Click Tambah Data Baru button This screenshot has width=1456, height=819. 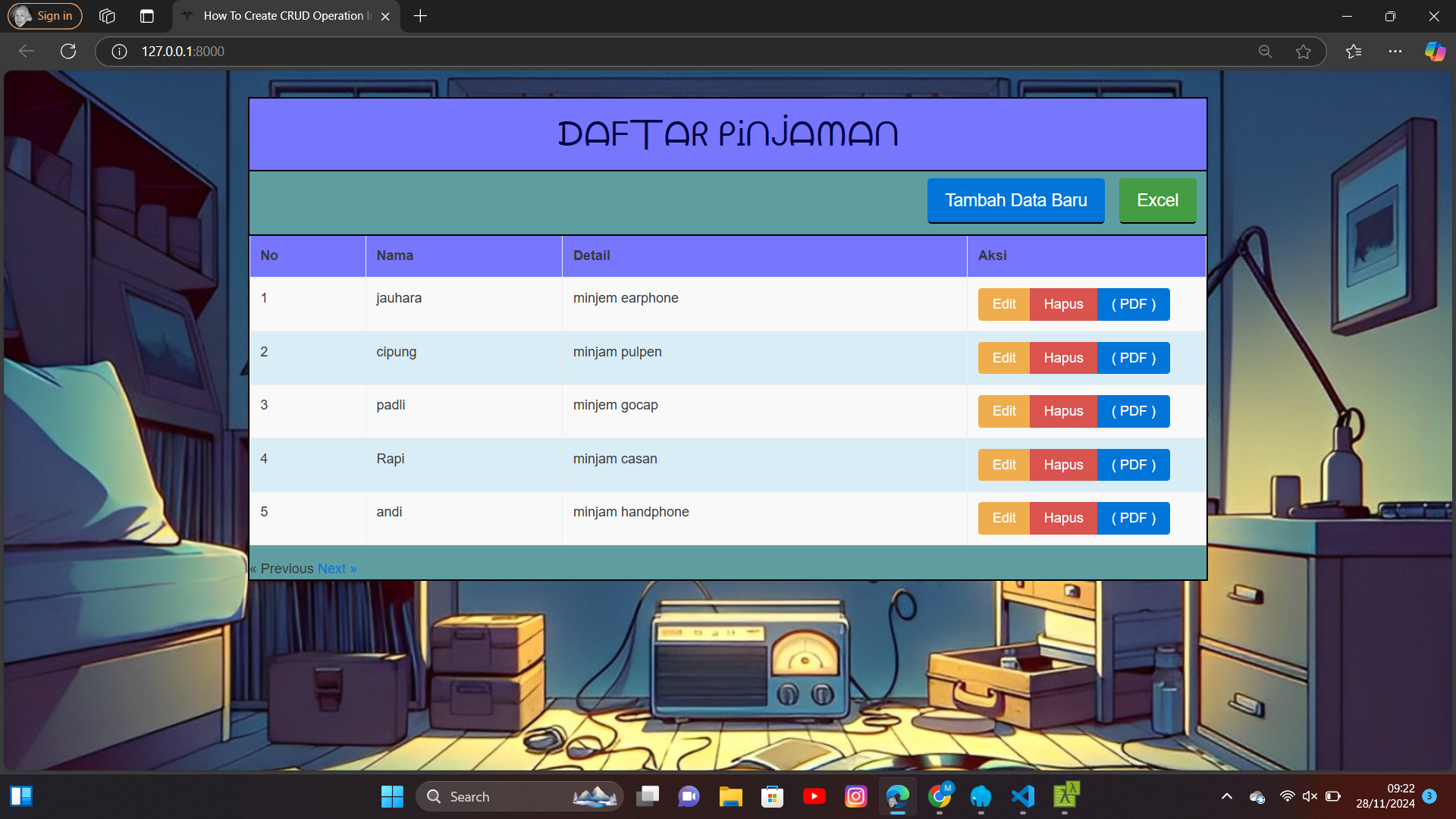tap(1015, 200)
